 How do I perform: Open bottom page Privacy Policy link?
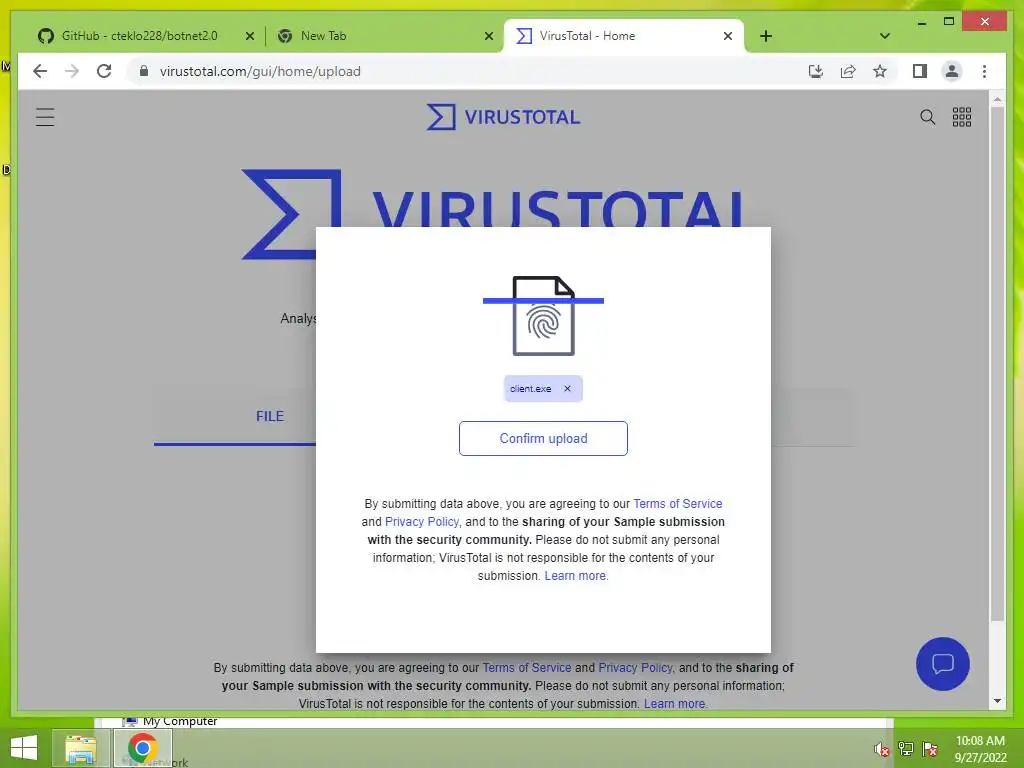tap(635, 667)
